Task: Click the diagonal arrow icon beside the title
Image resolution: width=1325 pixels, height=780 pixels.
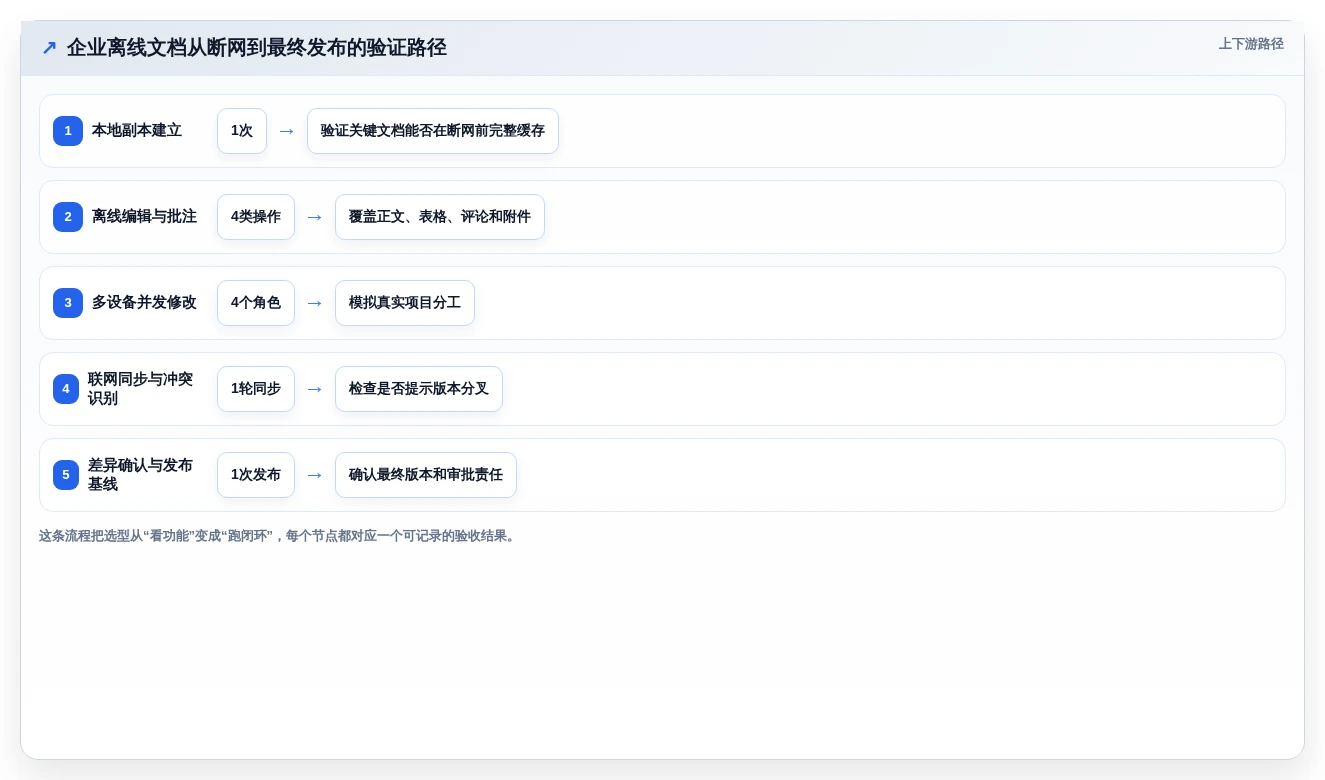Action: 49,48
